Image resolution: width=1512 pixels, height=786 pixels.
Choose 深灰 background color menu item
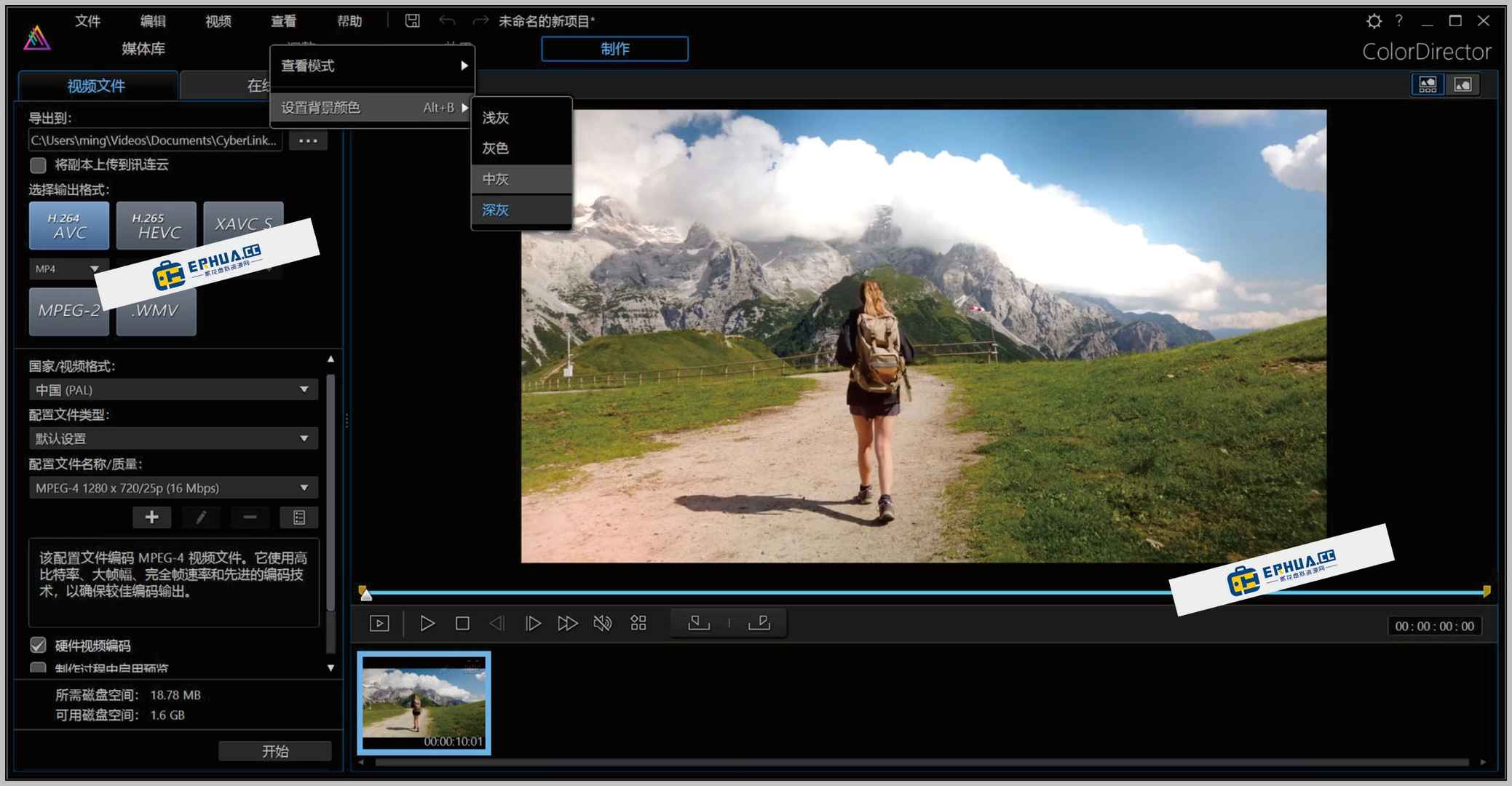496,210
